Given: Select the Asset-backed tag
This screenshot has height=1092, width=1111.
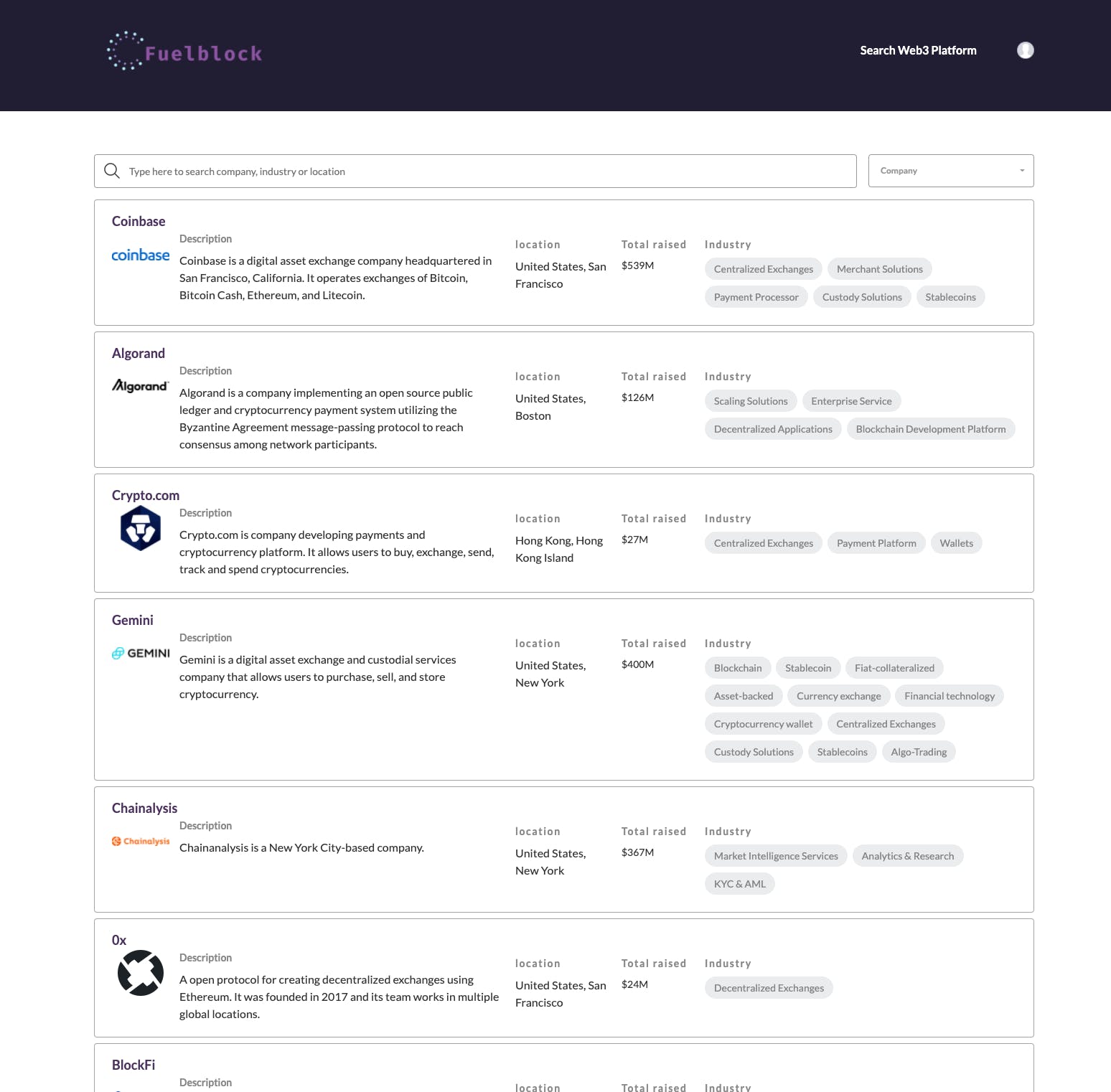Looking at the screenshot, I should (744, 696).
